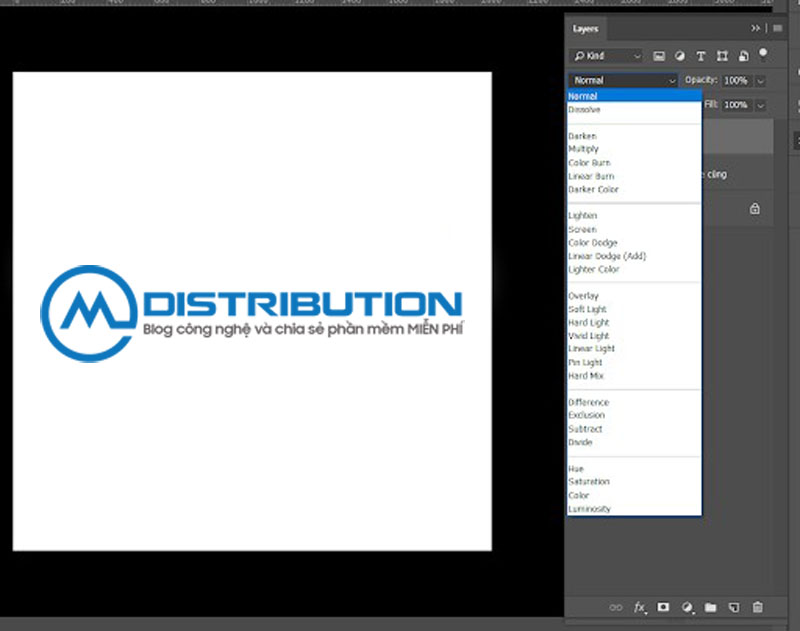Add a layer mask
The height and width of the screenshot is (631, 800).
coord(663,607)
